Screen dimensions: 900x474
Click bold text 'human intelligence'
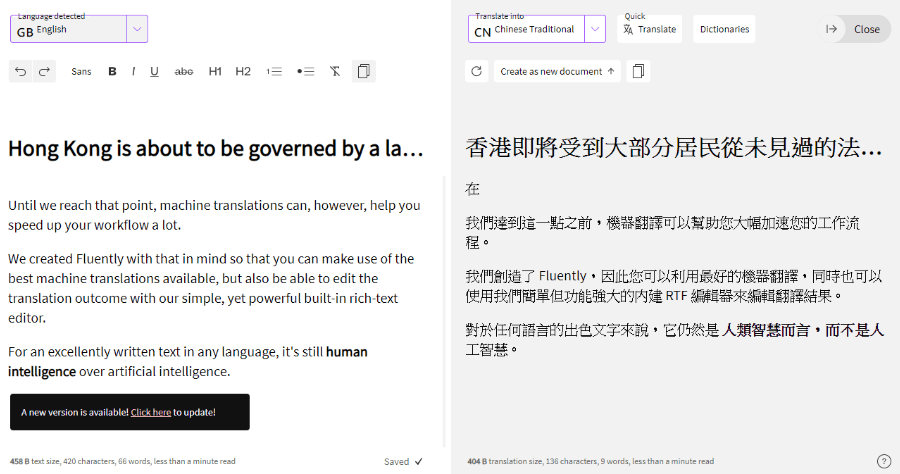188,362
